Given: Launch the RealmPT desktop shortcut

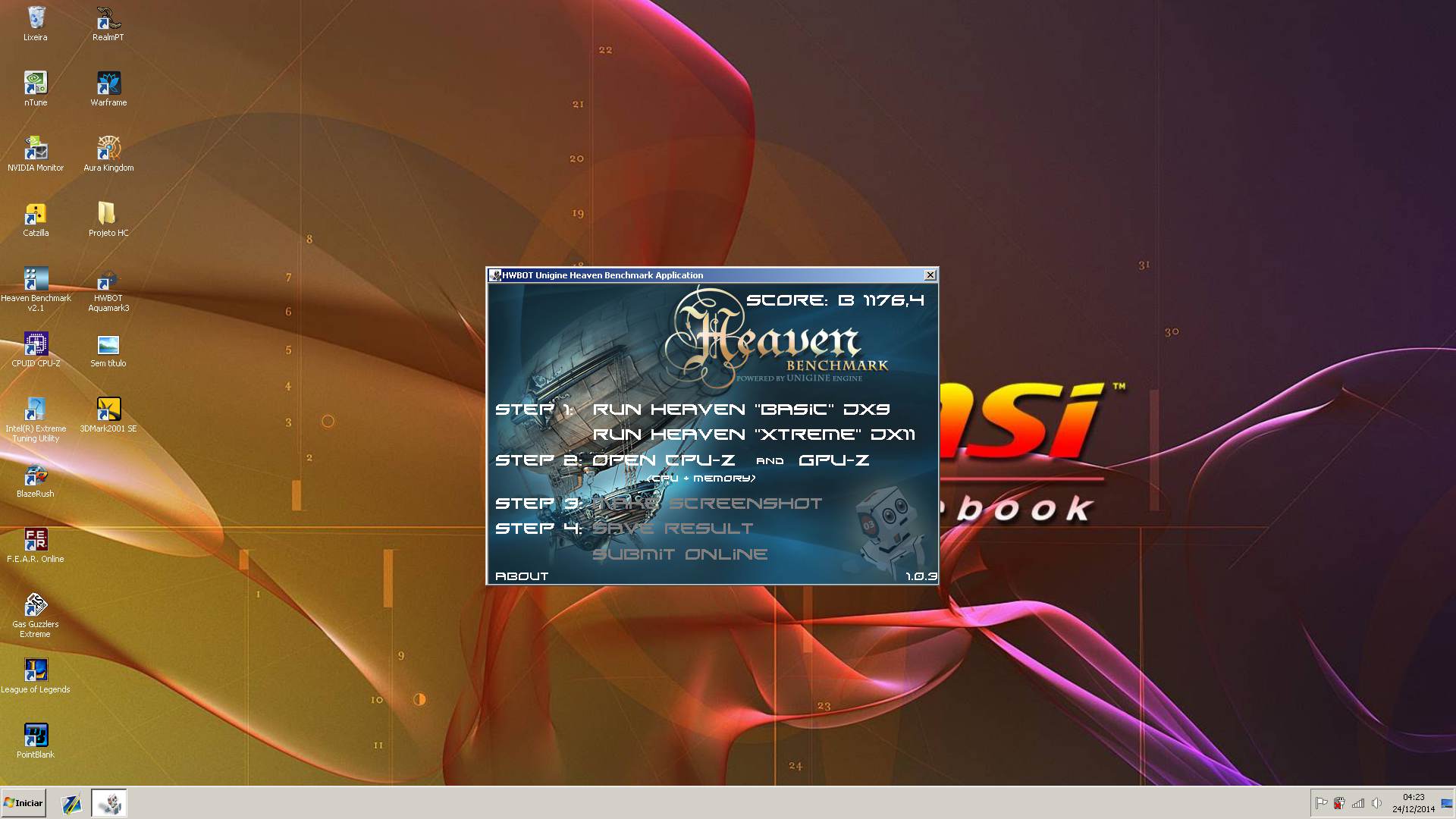Looking at the screenshot, I should coord(108,24).
